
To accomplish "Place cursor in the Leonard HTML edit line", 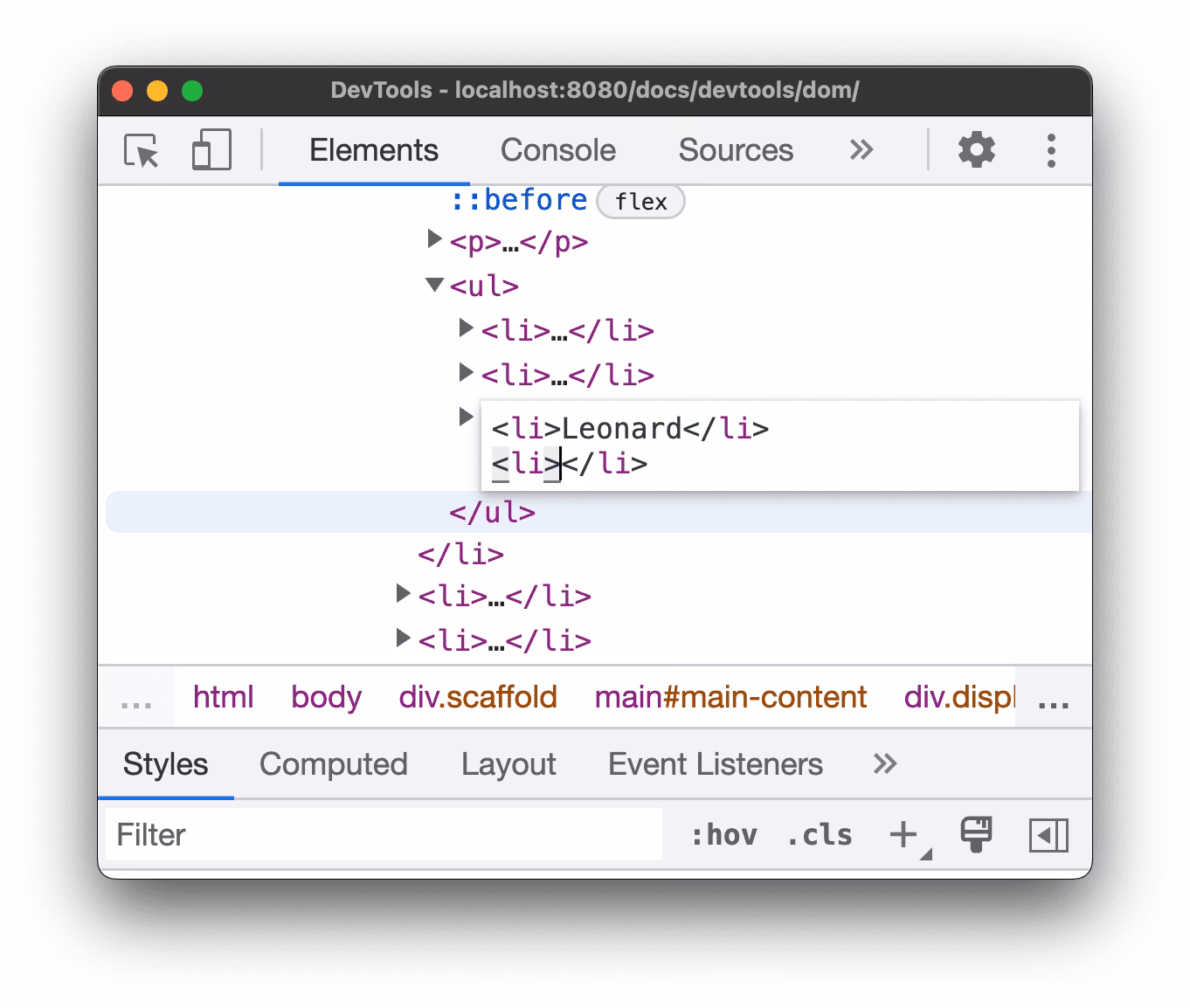I will pos(631,429).
